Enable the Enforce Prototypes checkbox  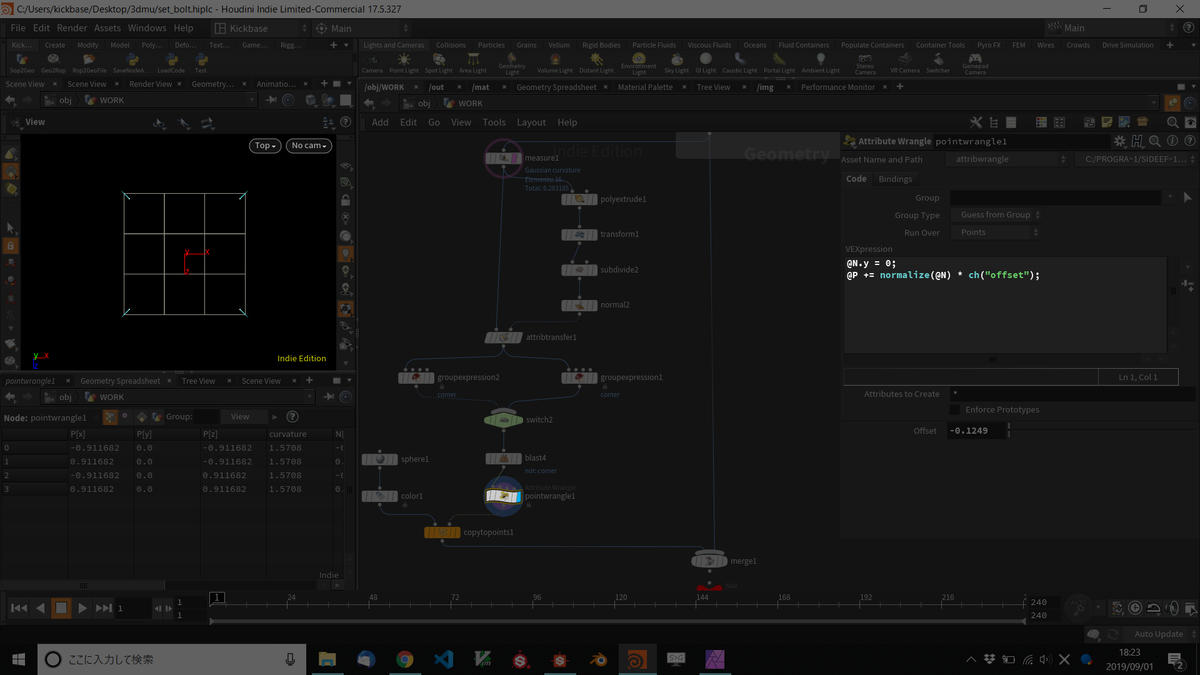click(954, 410)
